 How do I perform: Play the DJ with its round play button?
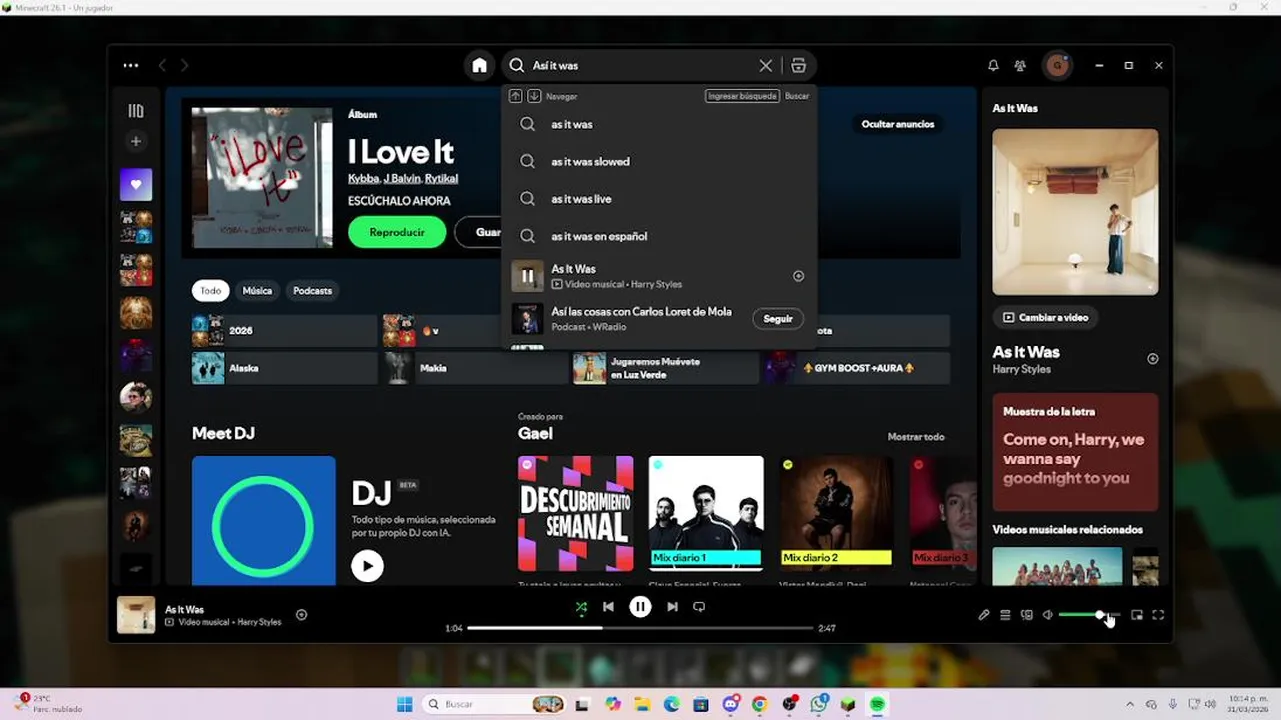367,566
